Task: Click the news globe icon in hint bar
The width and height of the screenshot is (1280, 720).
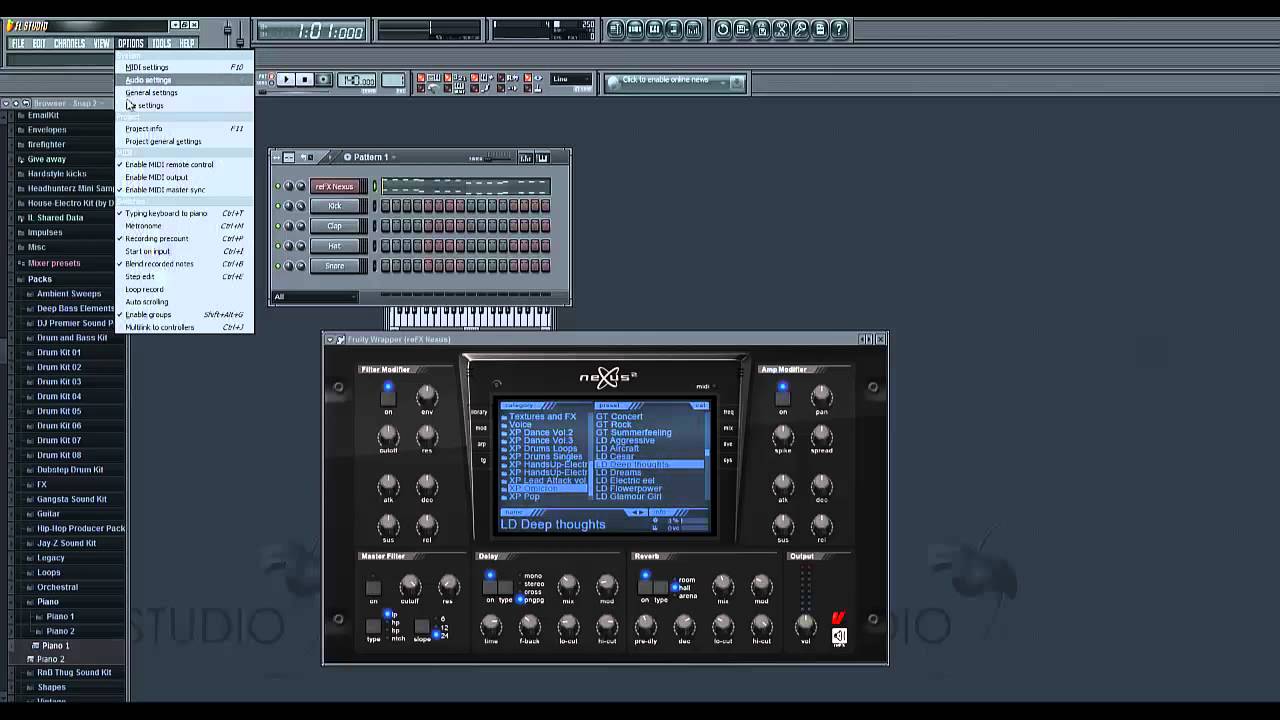Action: [612, 81]
